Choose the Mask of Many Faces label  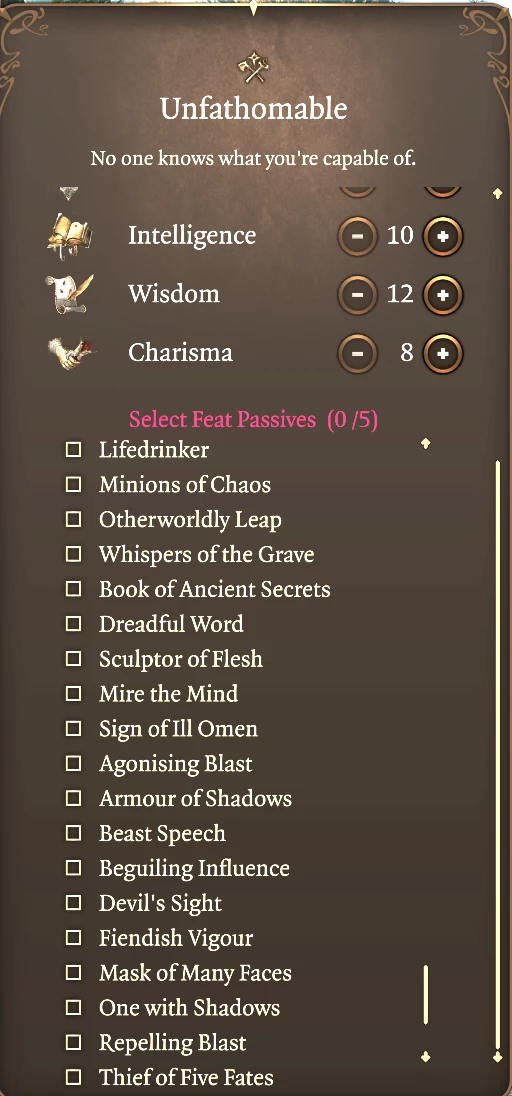(x=195, y=973)
